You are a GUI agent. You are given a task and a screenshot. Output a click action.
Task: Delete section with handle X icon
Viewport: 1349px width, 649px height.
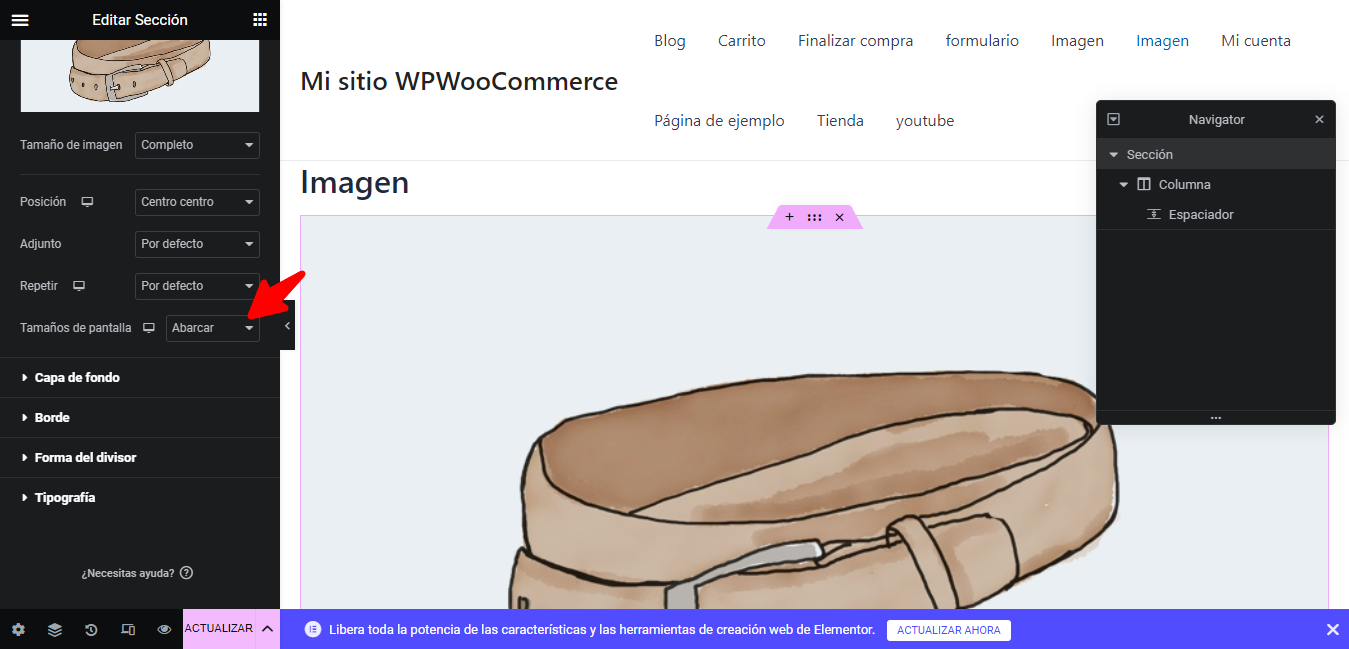pyautogui.click(x=840, y=217)
